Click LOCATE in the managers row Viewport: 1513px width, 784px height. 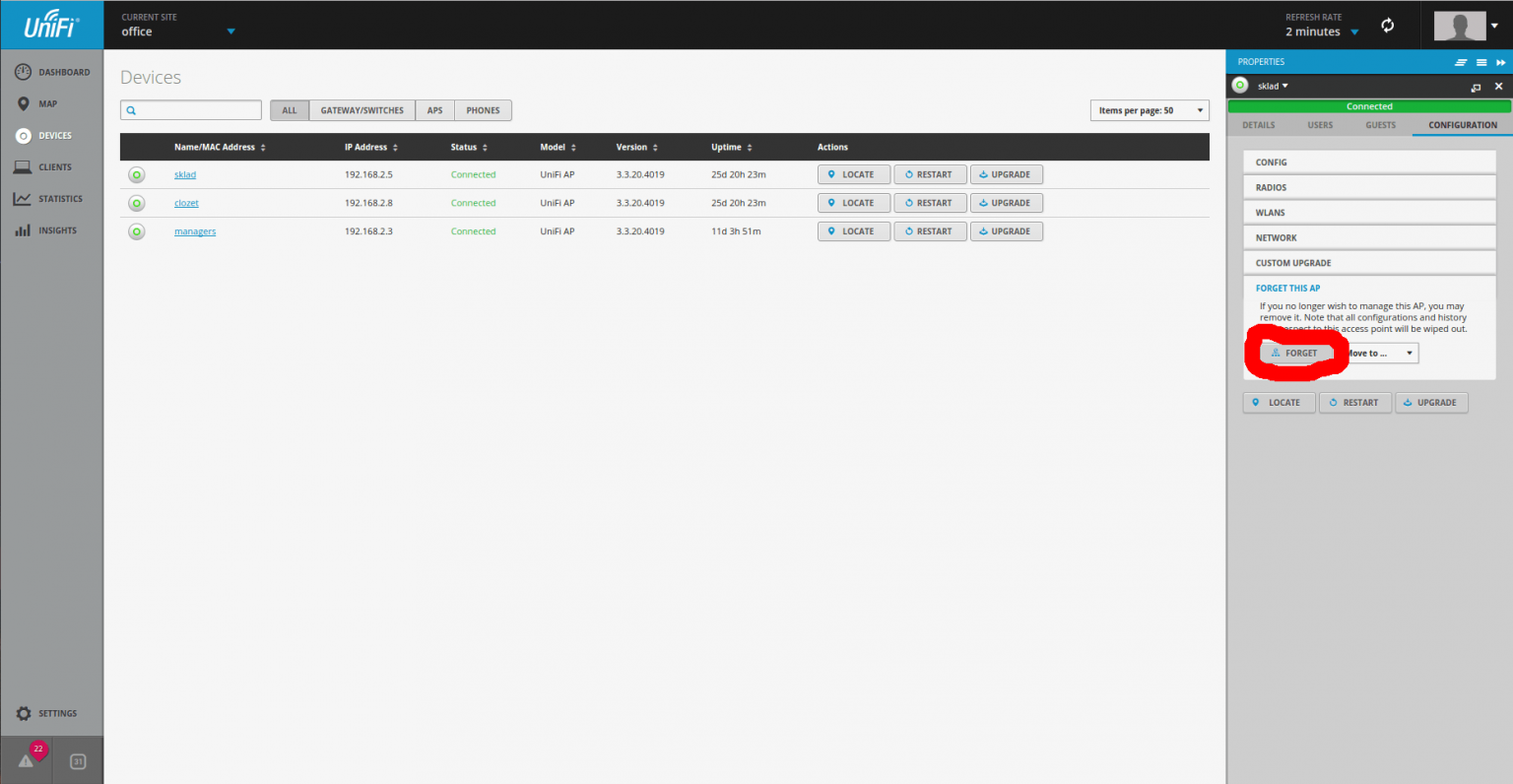[854, 231]
